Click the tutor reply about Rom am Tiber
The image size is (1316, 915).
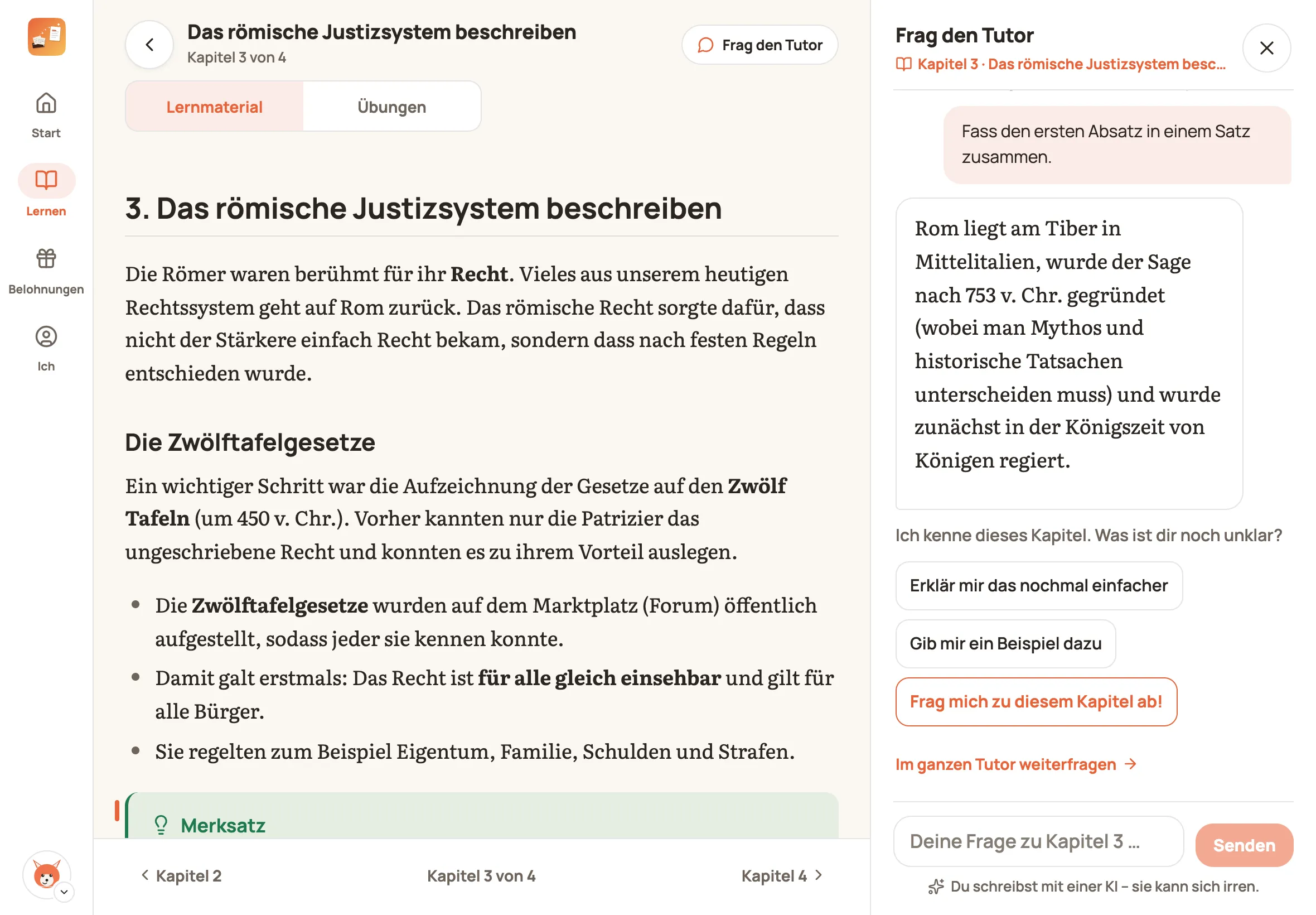point(1068,353)
